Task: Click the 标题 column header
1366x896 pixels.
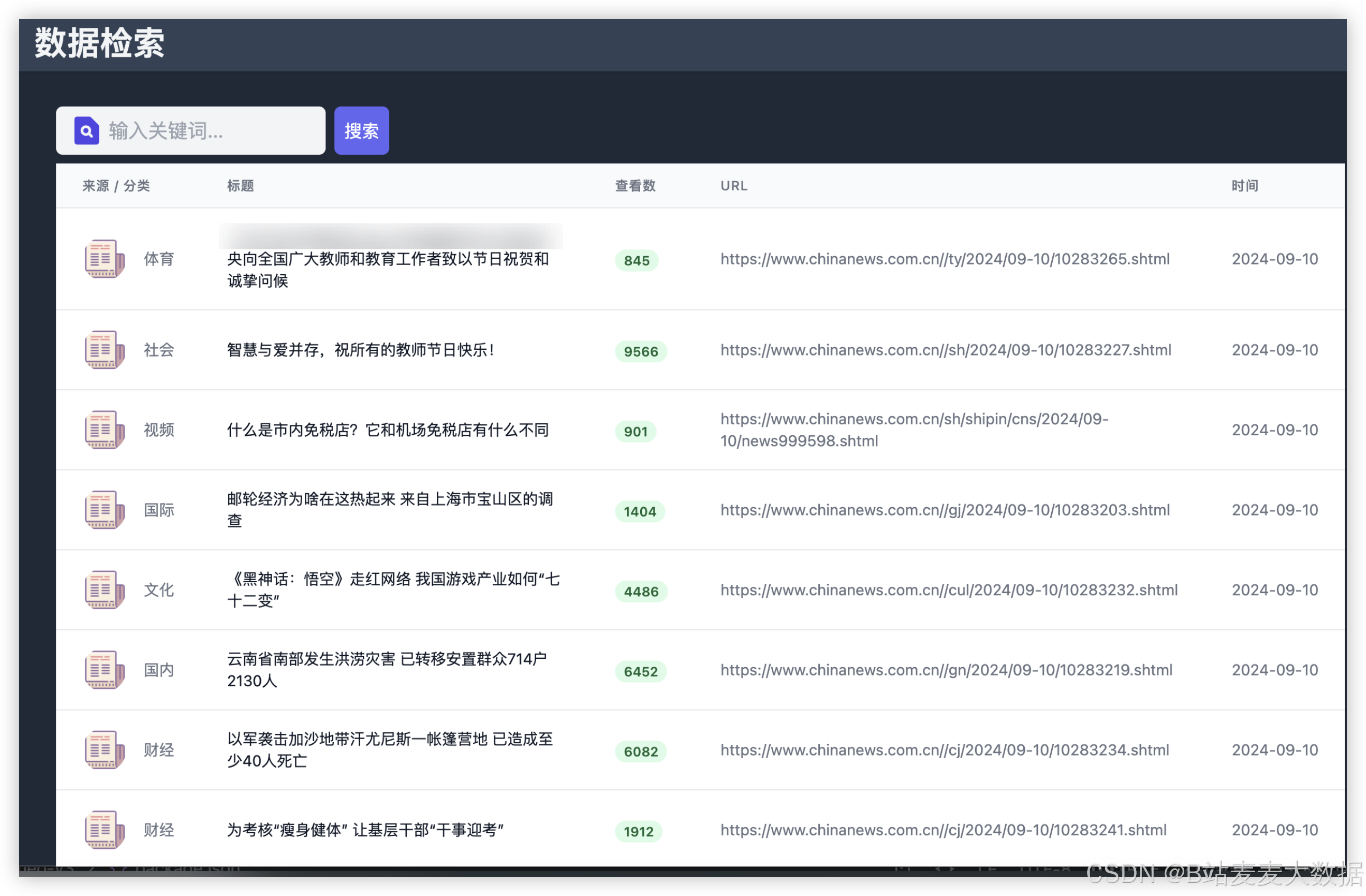Action: click(240, 185)
